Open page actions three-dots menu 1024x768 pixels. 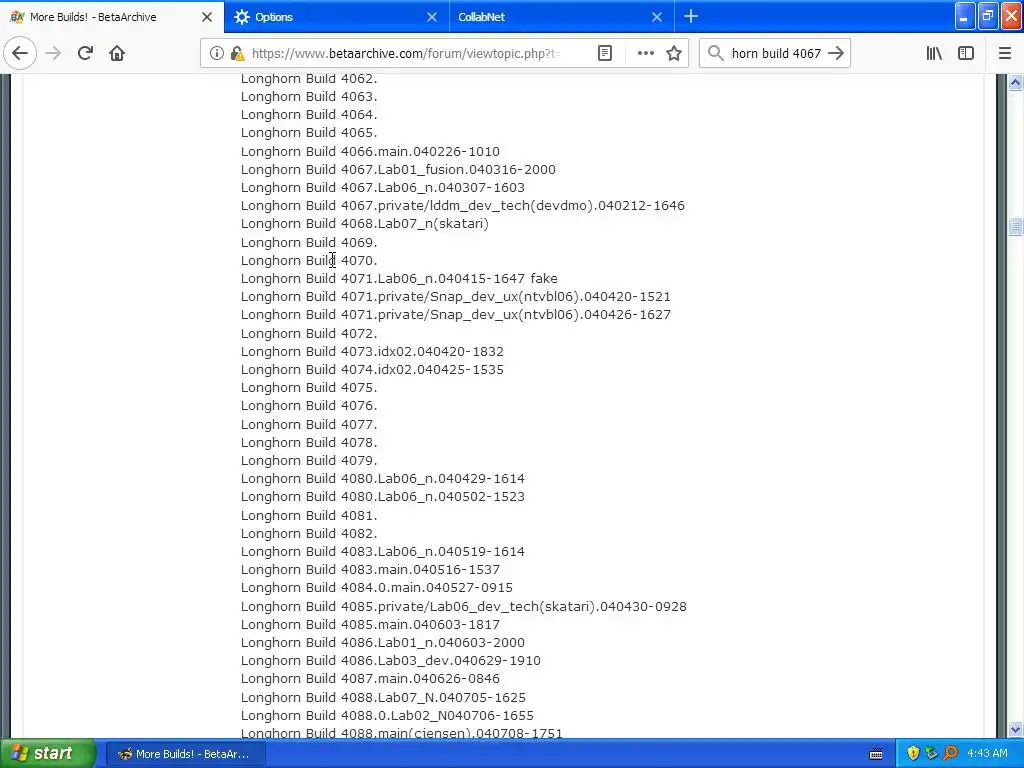click(x=645, y=54)
